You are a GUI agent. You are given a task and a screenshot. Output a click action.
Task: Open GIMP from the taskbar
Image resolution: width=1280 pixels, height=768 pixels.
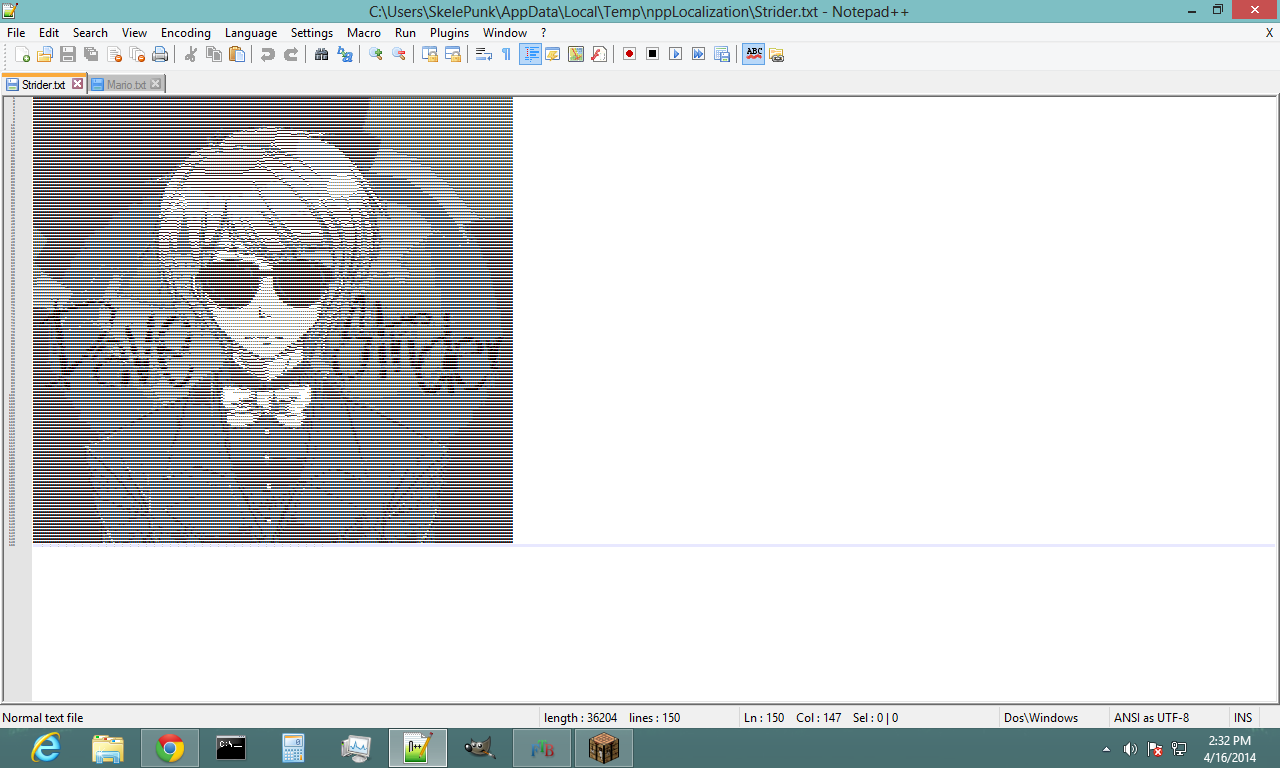480,748
